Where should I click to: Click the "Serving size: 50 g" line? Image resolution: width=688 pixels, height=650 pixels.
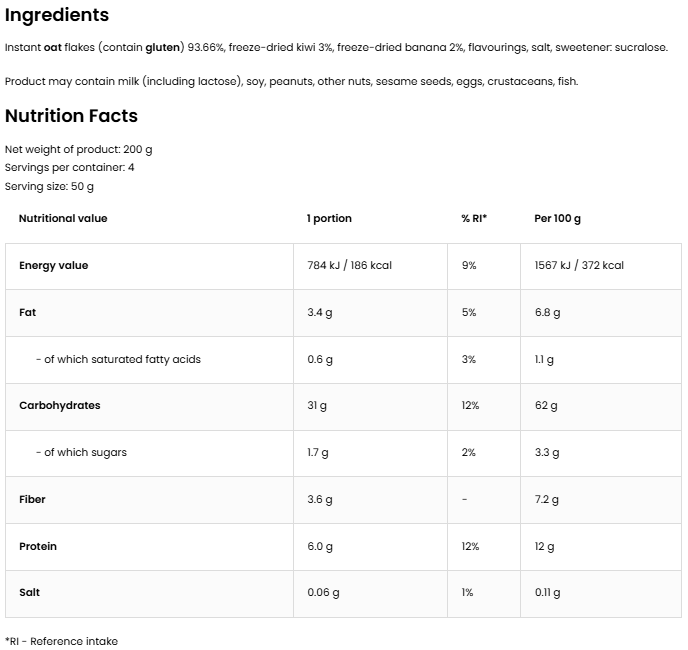pyautogui.click(x=50, y=186)
